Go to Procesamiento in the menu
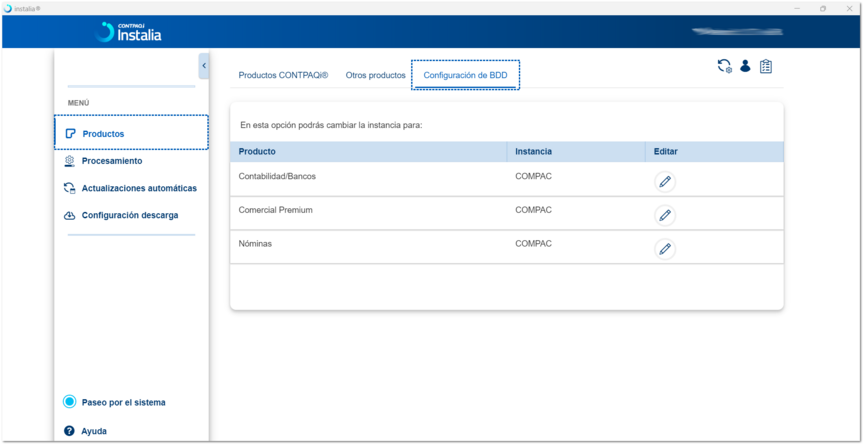864x445 pixels. tap(111, 161)
